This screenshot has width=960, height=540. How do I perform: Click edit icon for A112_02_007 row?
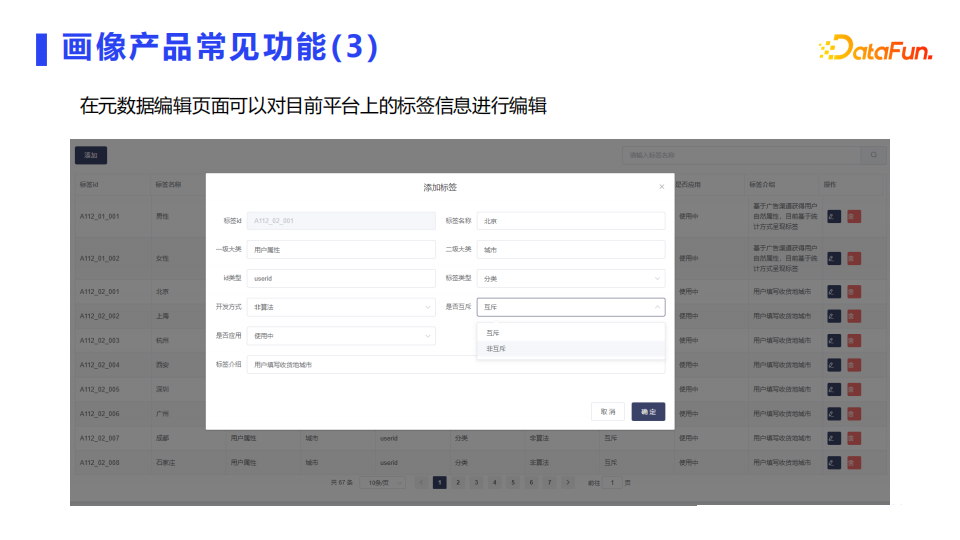834,438
